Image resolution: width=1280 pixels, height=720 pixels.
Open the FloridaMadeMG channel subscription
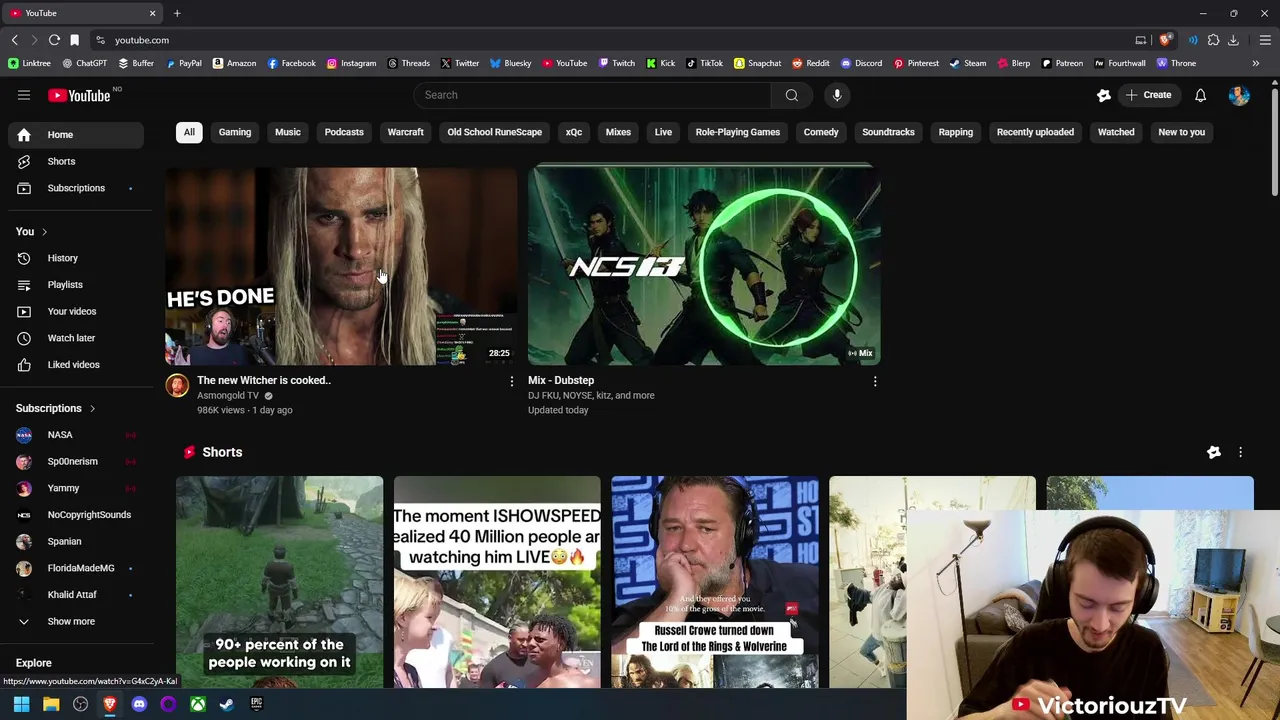pos(76,568)
